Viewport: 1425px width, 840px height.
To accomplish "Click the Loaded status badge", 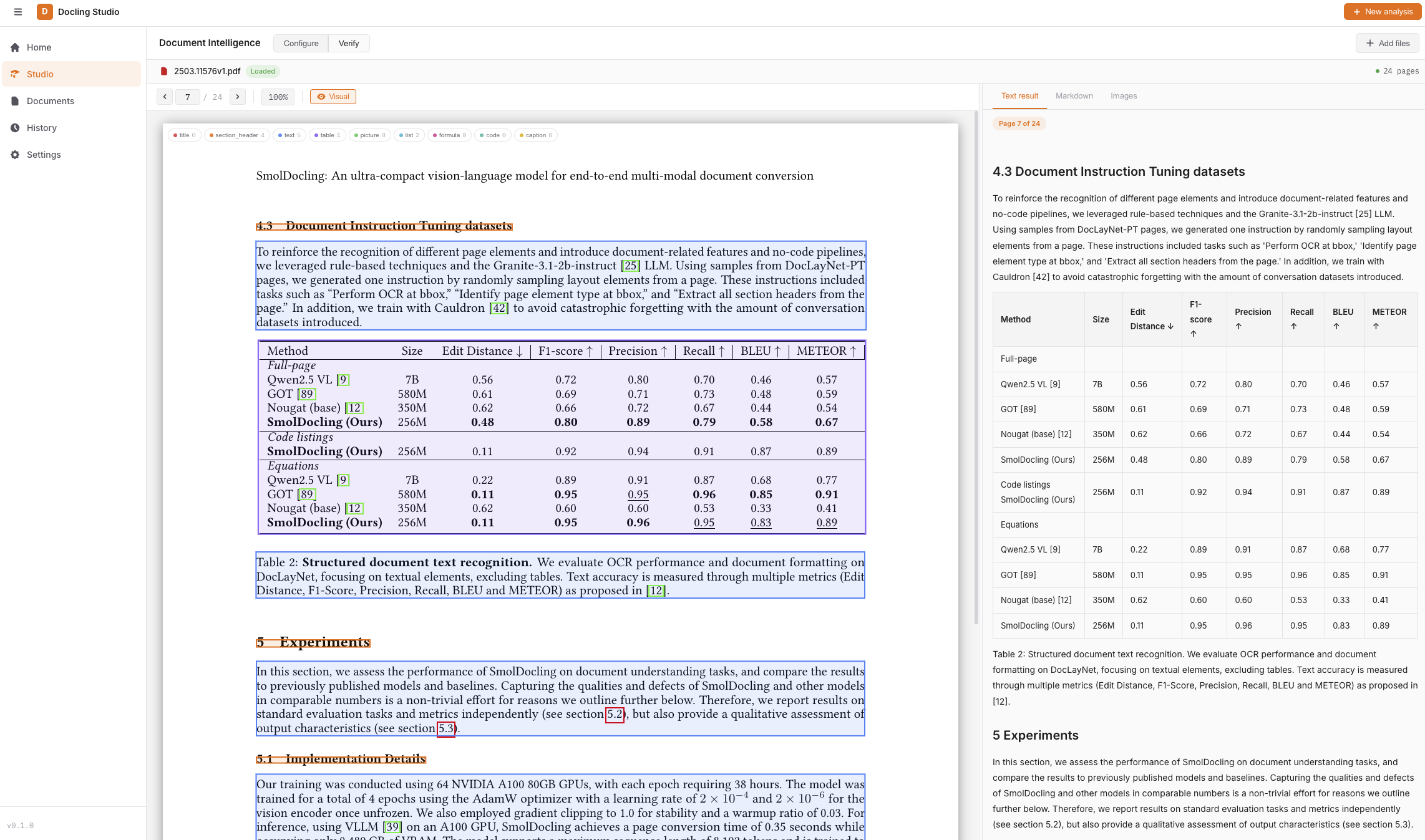I will pos(263,71).
